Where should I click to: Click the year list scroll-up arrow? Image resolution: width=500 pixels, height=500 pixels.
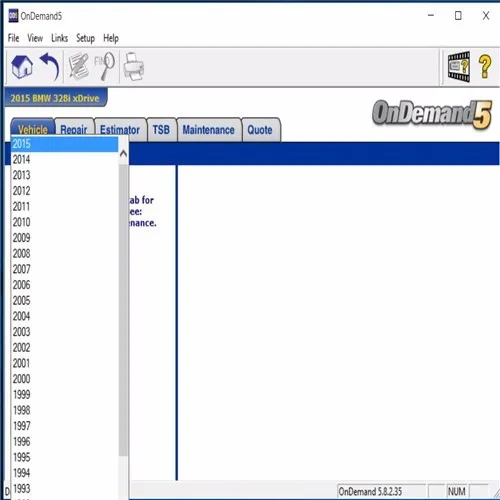[123, 154]
